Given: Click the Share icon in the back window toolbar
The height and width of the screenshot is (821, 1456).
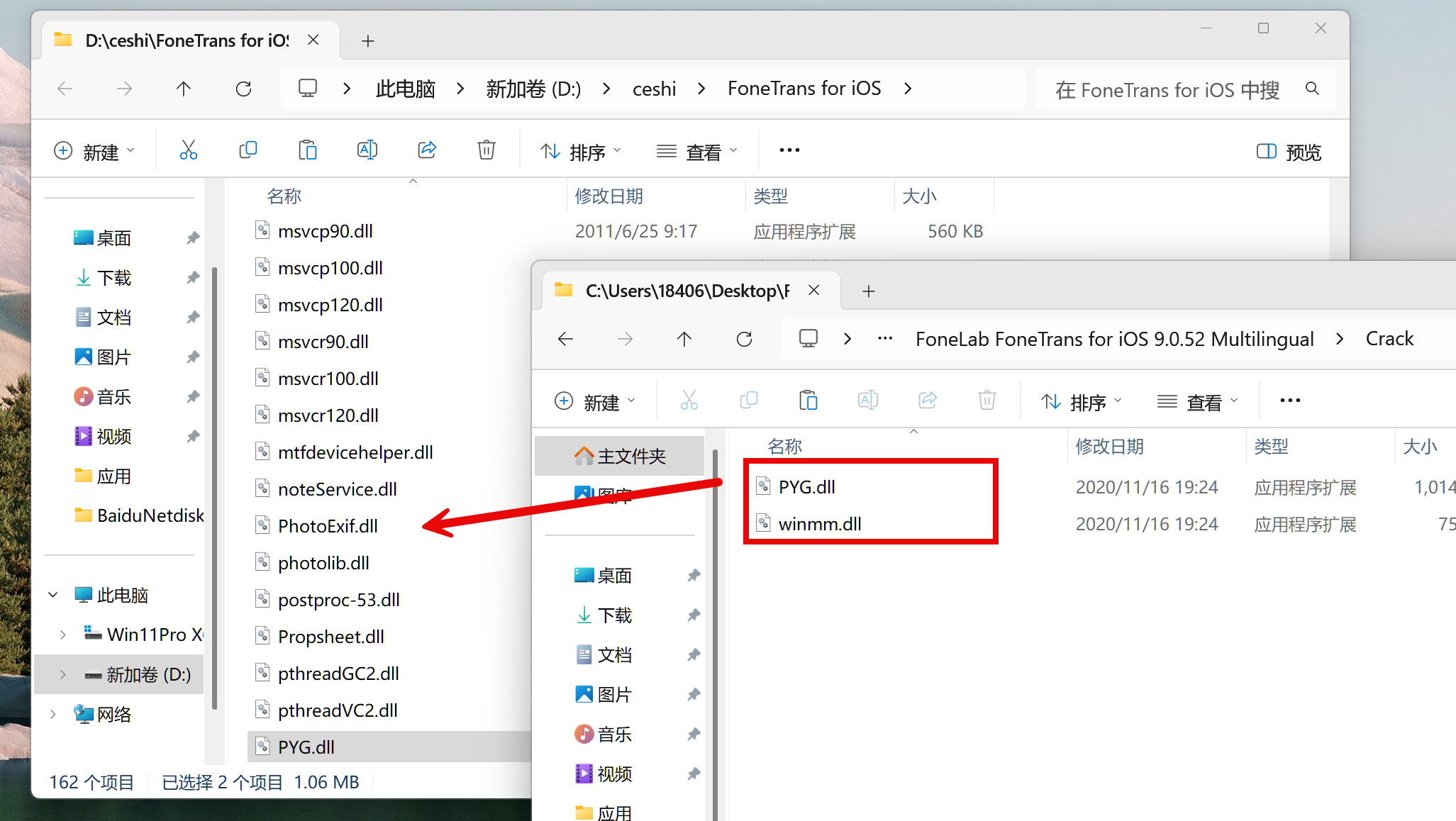Looking at the screenshot, I should click(427, 150).
